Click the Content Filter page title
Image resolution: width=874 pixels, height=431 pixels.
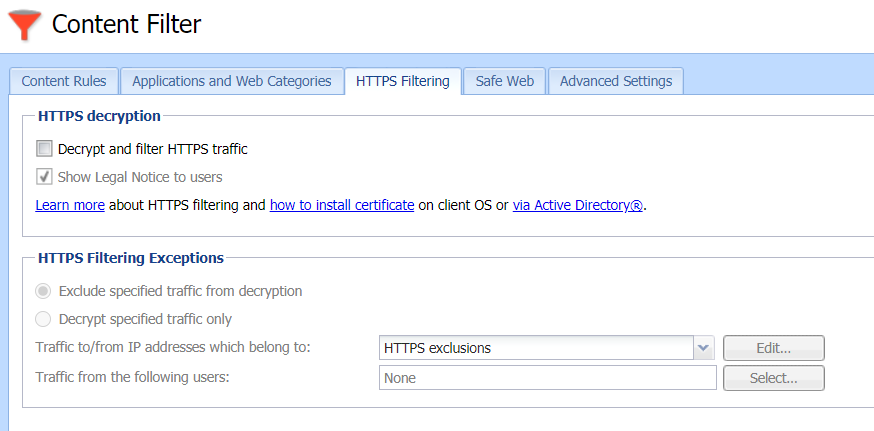[127, 25]
